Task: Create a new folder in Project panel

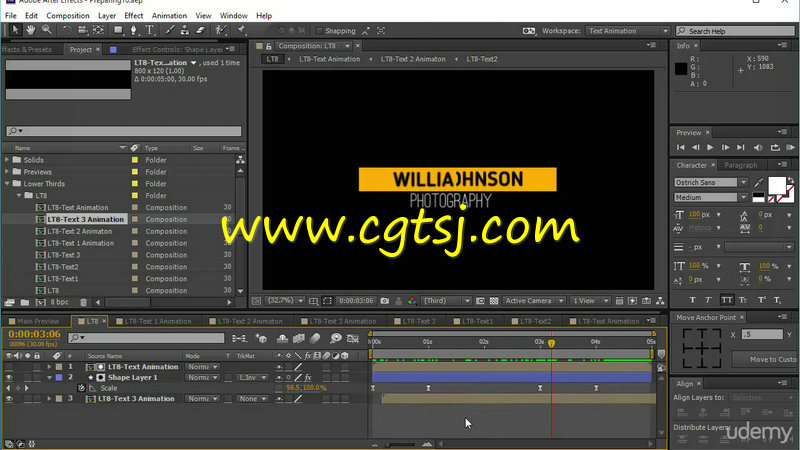Action: [x=24, y=302]
